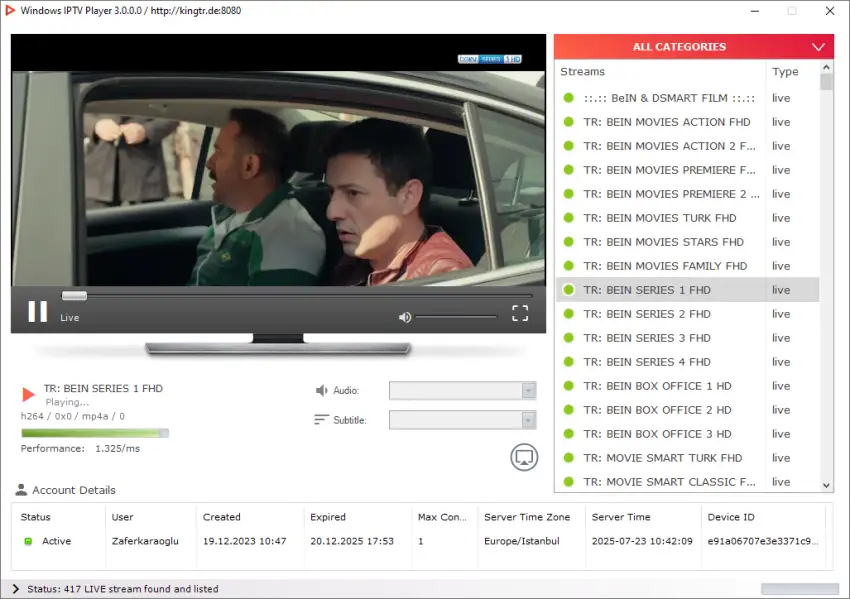The width and height of the screenshot is (850, 599).
Task: Click the green performance progress bar
Action: pyautogui.click(x=95, y=433)
